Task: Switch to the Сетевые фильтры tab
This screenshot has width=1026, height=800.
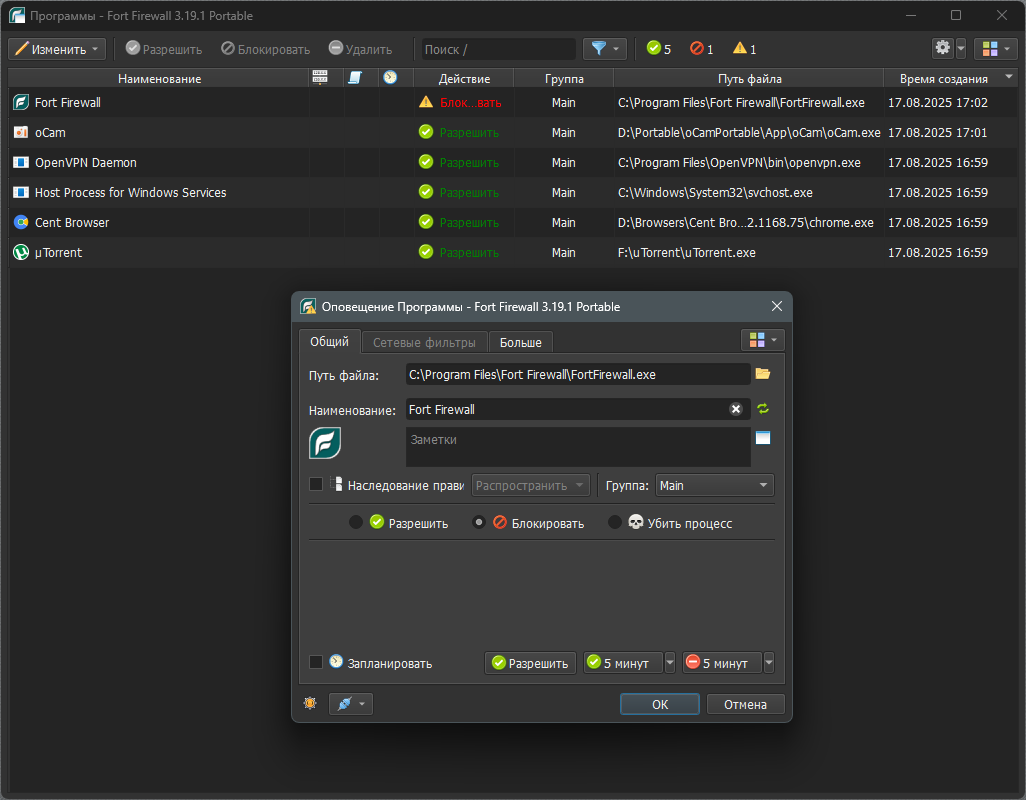Action: tap(424, 342)
